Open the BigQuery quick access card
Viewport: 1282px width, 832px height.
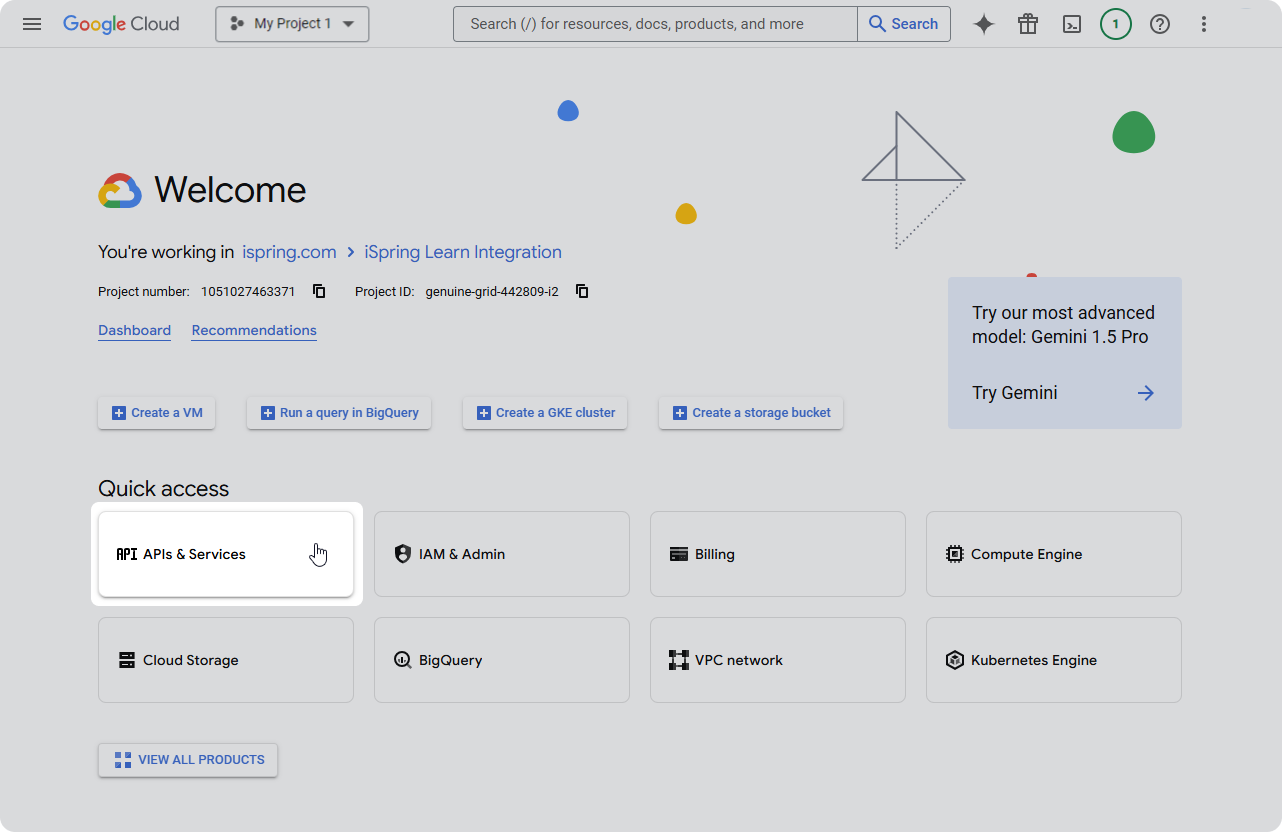pos(502,660)
